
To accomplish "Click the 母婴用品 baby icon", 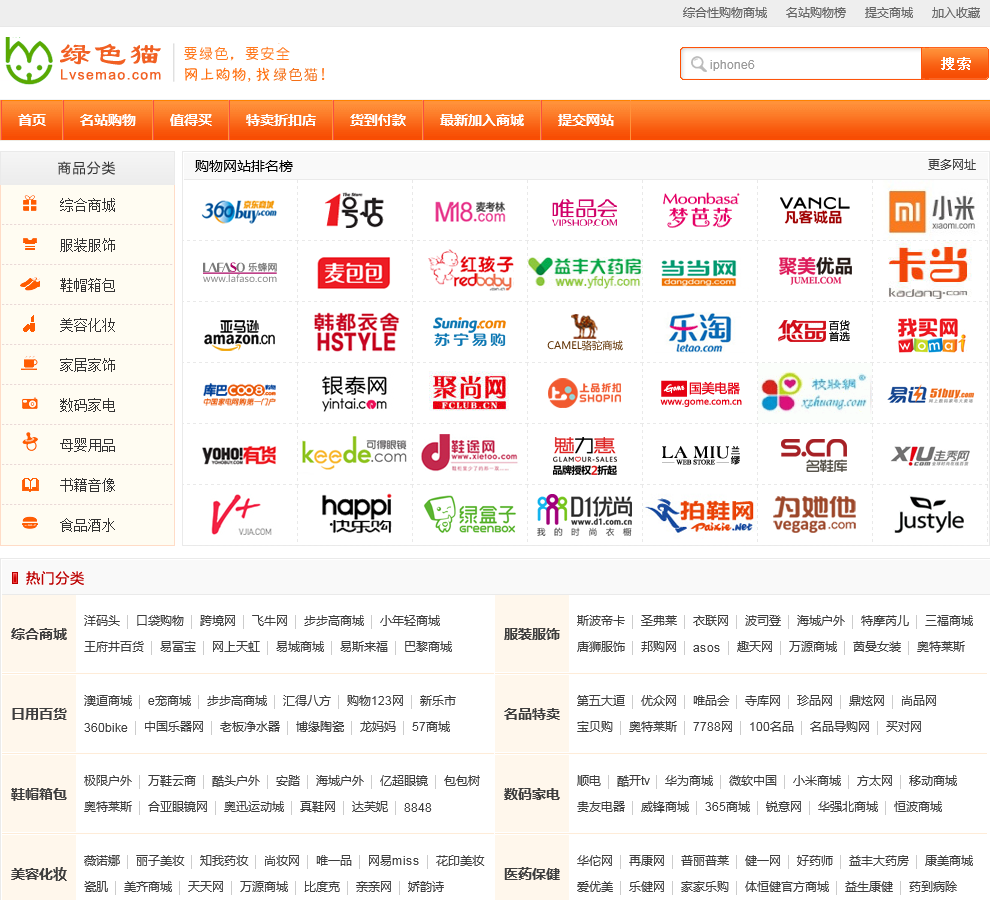I will pos(30,443).
